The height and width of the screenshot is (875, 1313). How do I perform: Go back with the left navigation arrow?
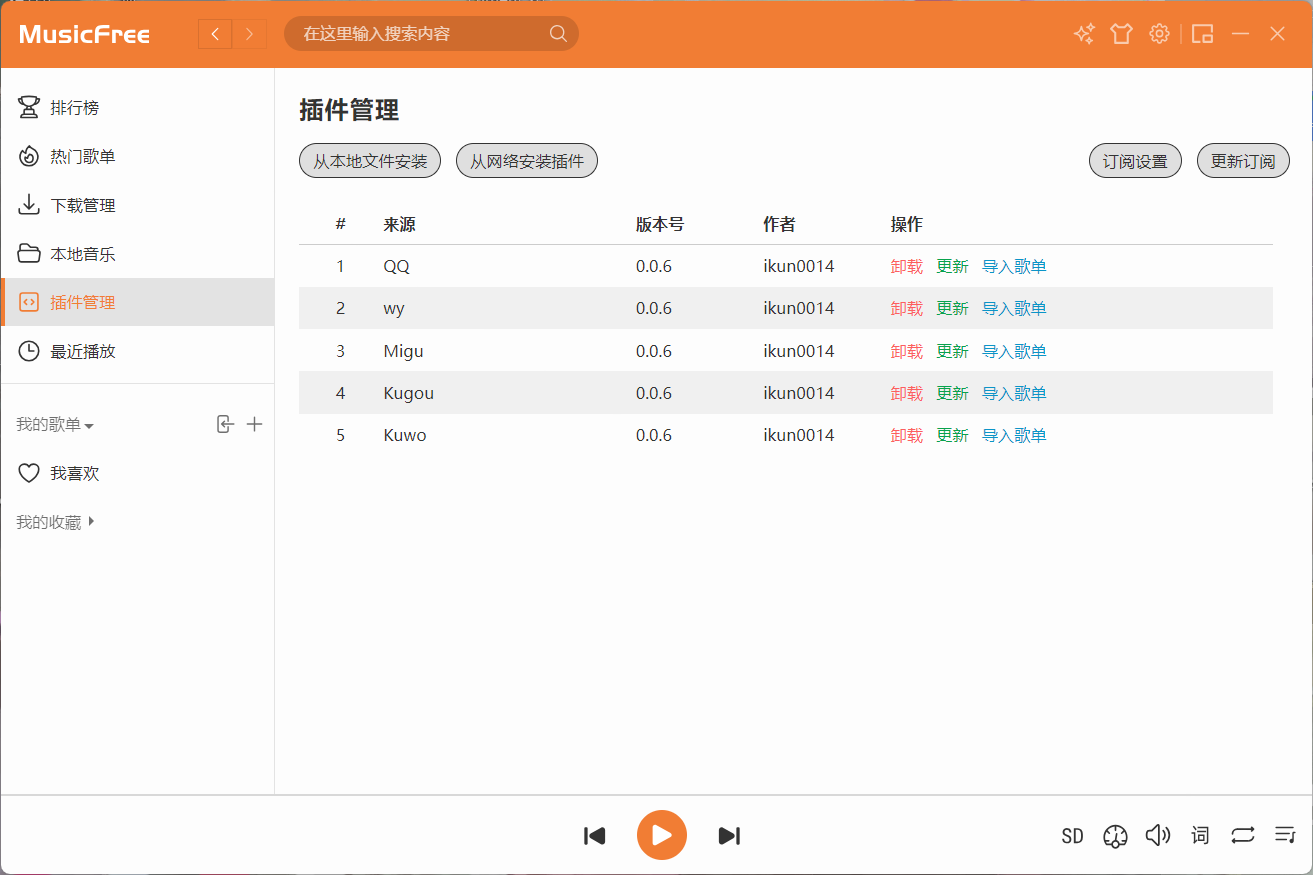215,34
